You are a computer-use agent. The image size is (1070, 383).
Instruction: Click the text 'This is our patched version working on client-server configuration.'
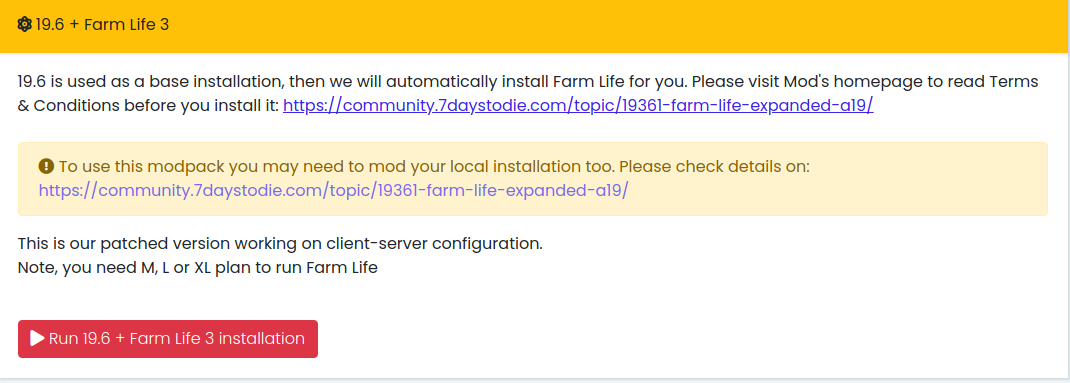click(x=280, y=243)
